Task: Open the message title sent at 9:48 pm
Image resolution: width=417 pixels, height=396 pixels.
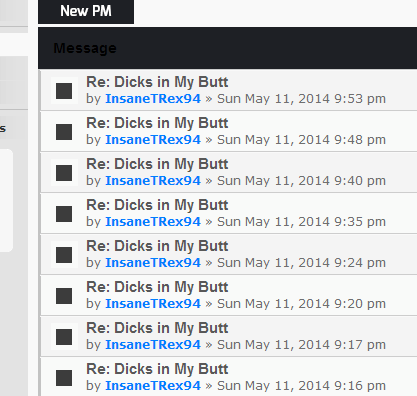Action: [157, 123]
